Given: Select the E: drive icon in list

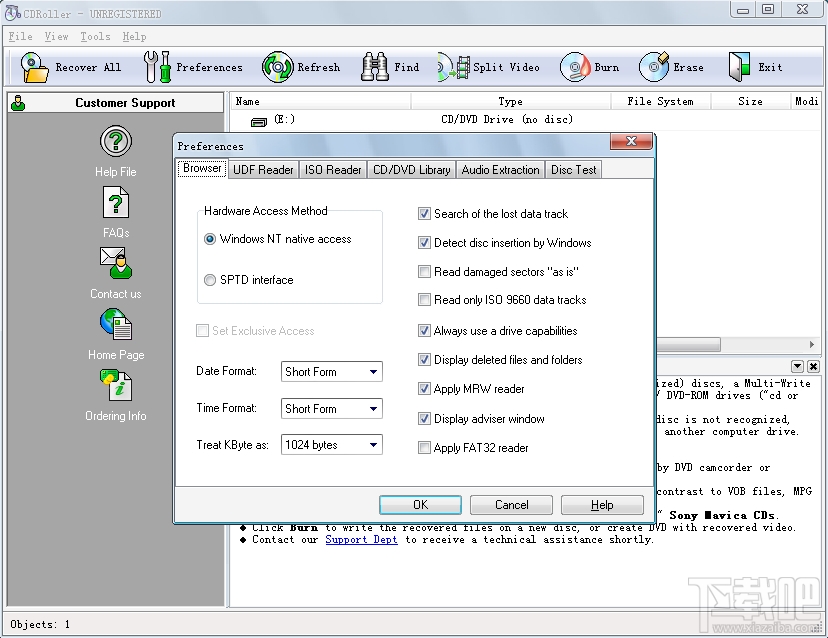Looking at the screenshot, I should tap(259, 122).
